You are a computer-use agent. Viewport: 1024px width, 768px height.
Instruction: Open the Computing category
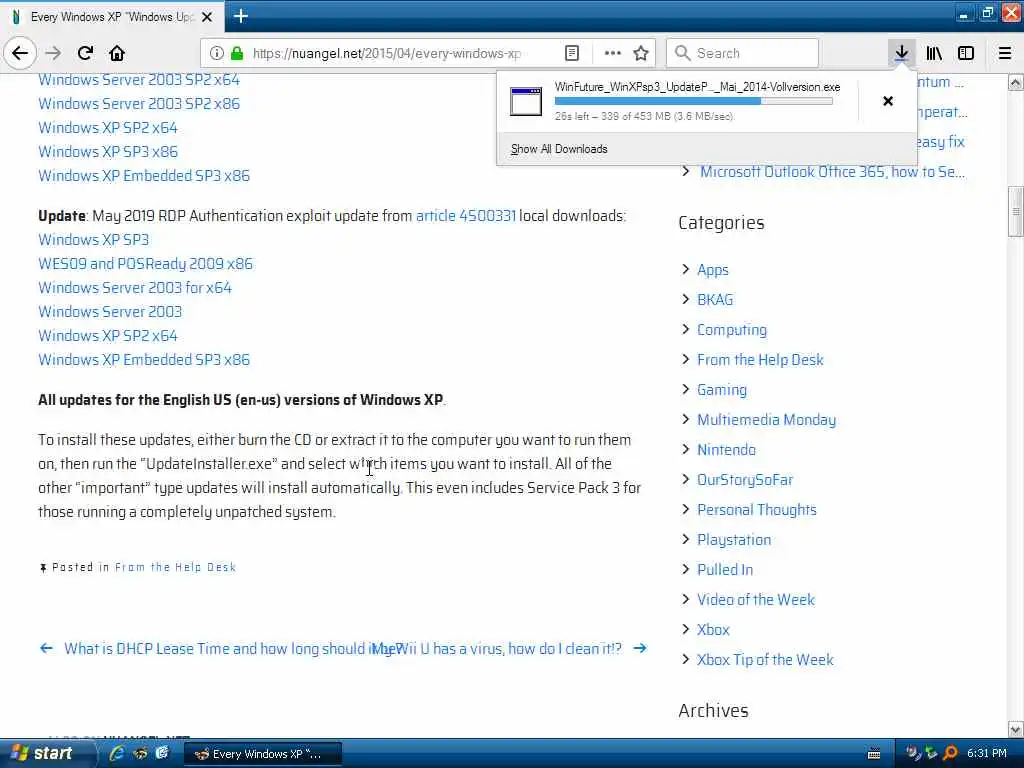732,330
